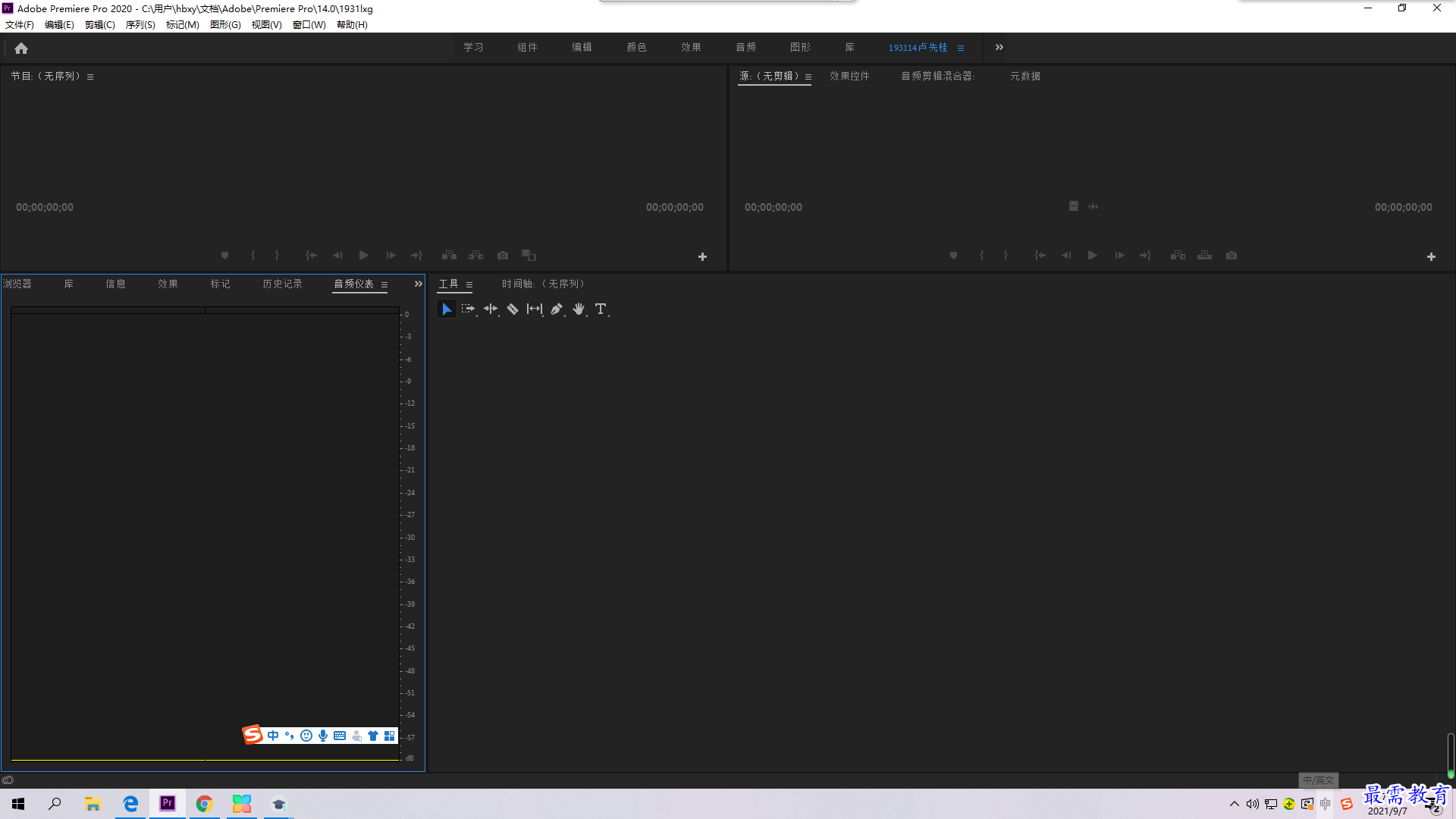
Task: Open the 窗口(W) menu
Action: (x=309, y=25)
